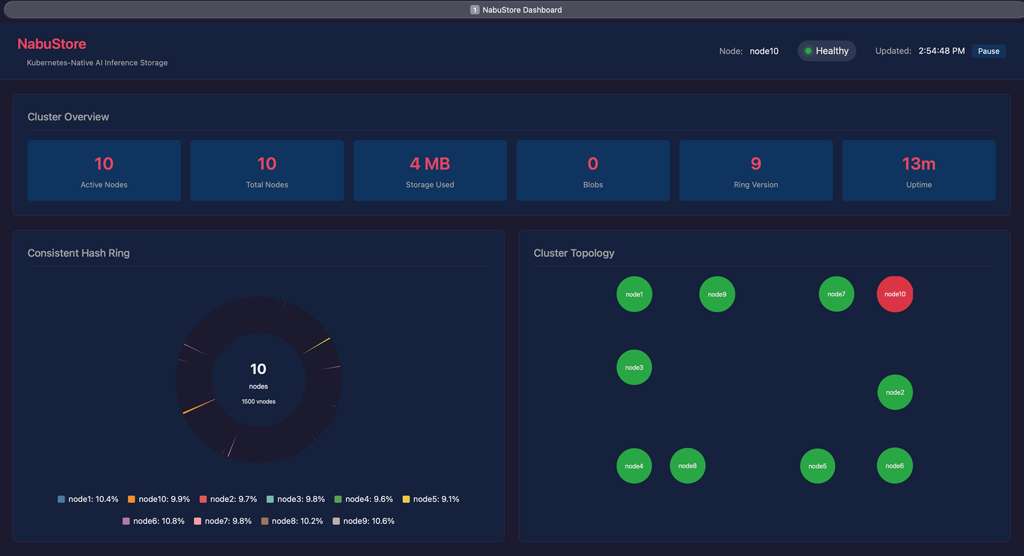Click the "node1: 10.4%" legend text
Viewport: 1024px width, 556px height.
93,499
